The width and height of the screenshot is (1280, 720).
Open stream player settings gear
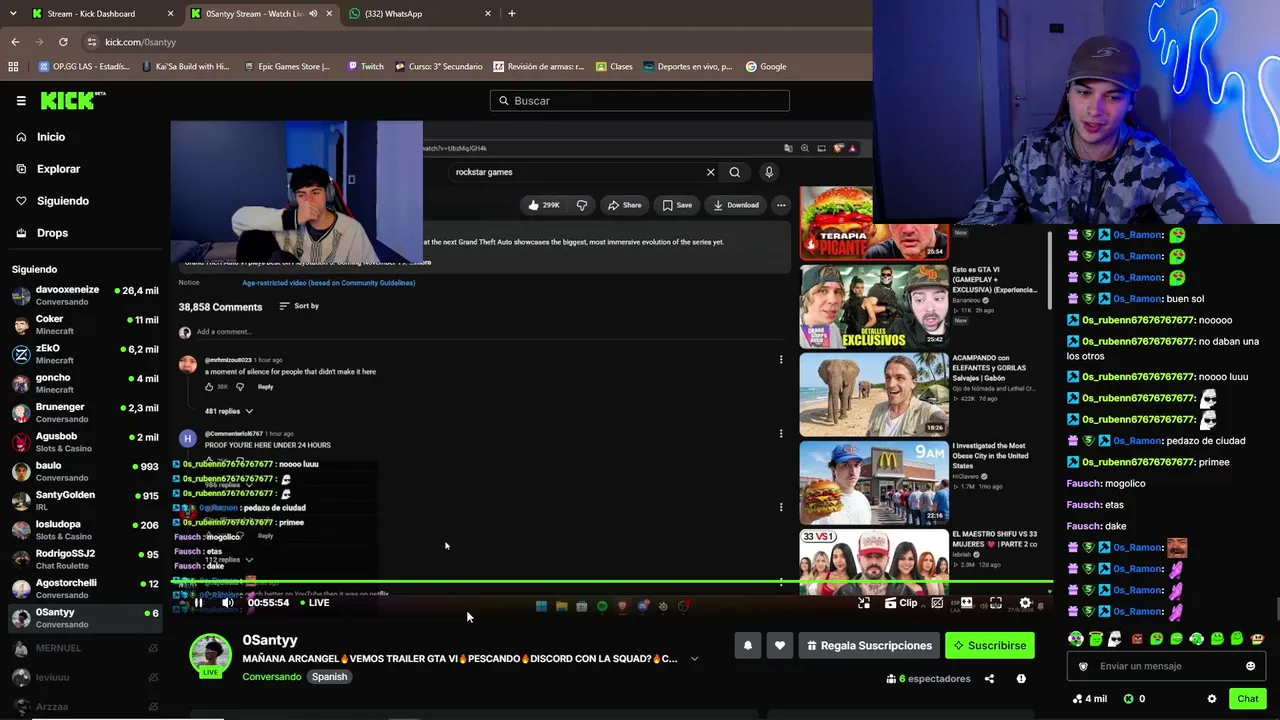point(1025,603)
